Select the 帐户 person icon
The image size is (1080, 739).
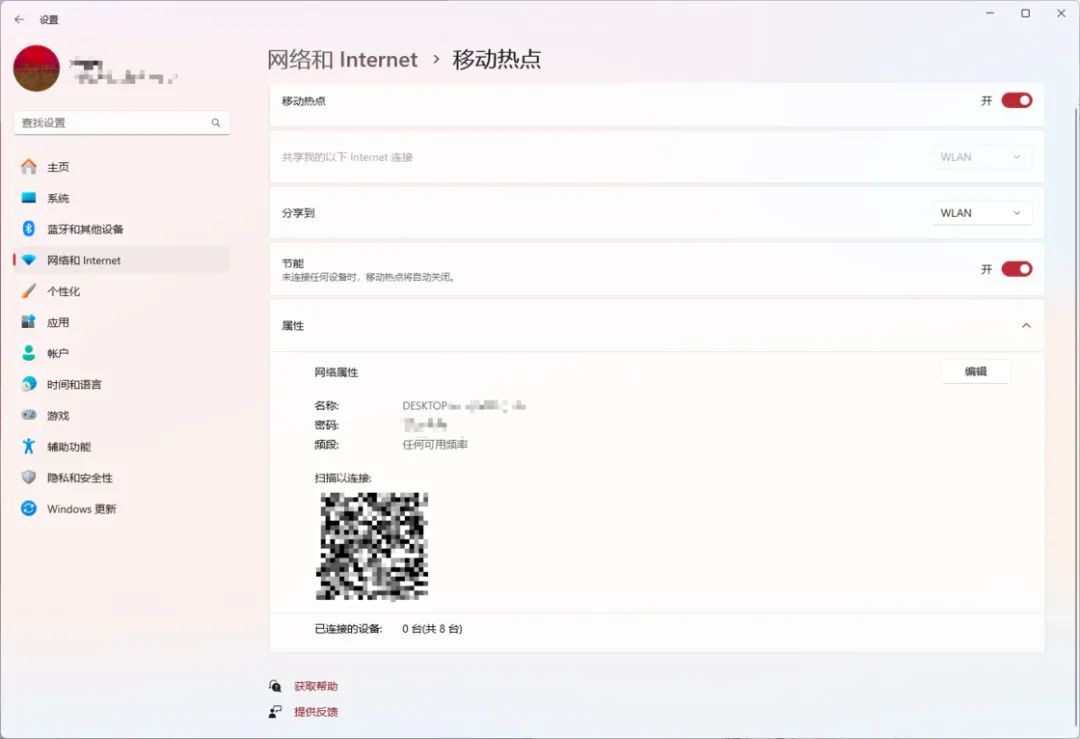pyautogui.click(x=28, y=353)
